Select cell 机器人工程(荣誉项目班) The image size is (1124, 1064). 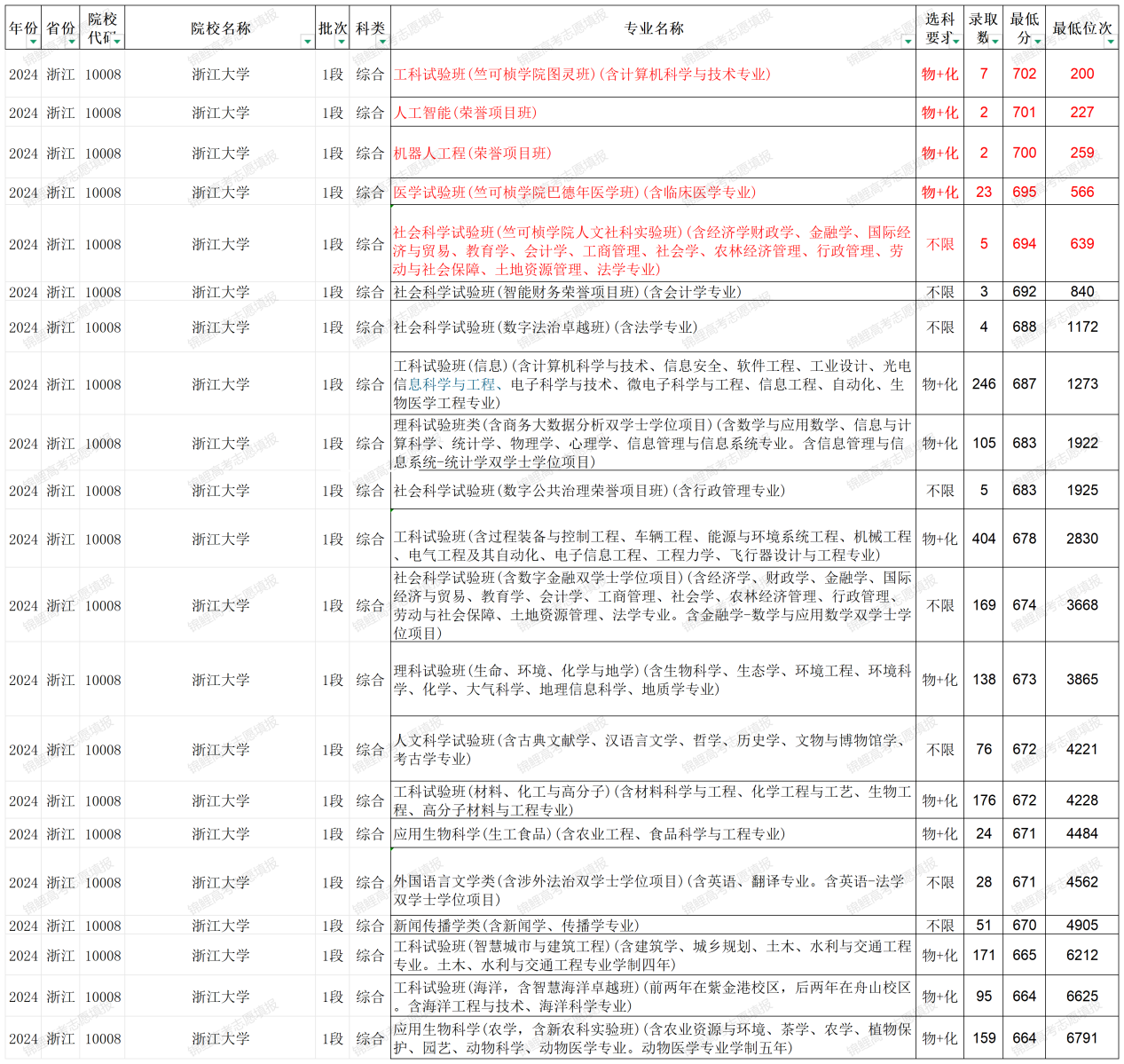click(653, 153)
